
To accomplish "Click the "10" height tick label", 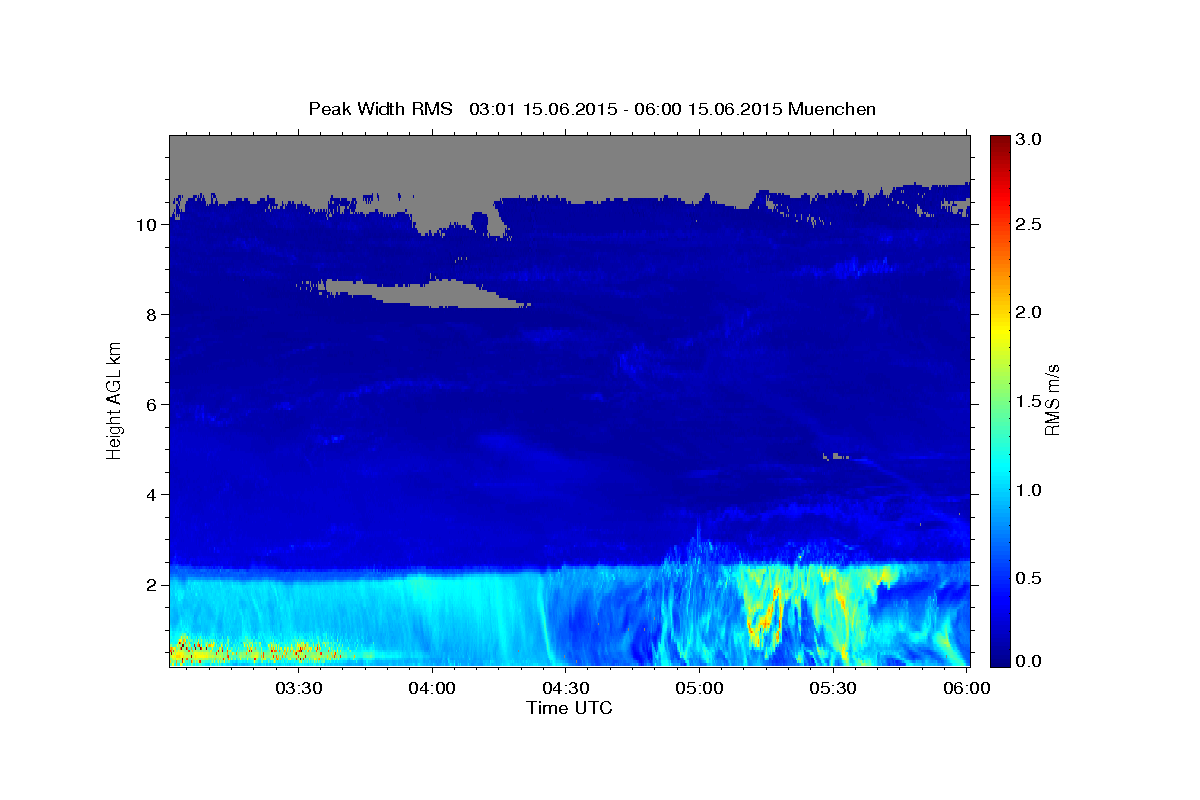I will (147, 225).
